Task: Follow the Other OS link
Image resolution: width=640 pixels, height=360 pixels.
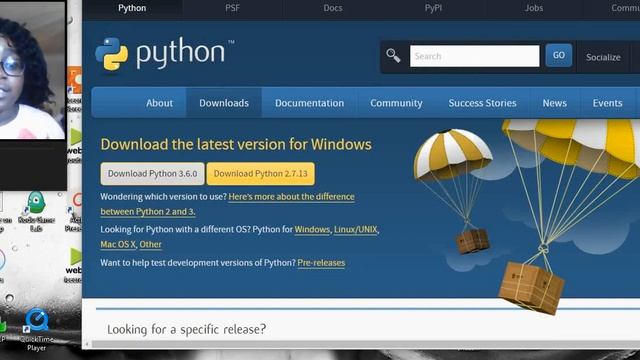Action: pos(151,244)
